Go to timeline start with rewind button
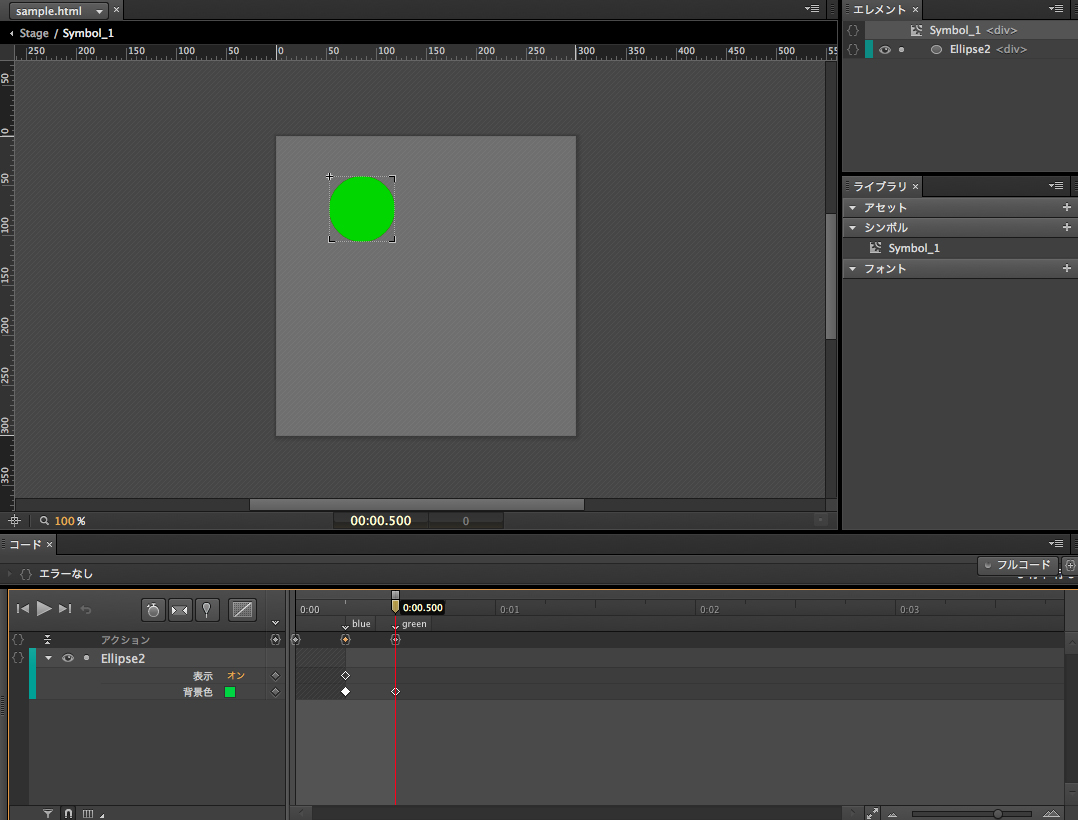 click(x=23, y=608)
